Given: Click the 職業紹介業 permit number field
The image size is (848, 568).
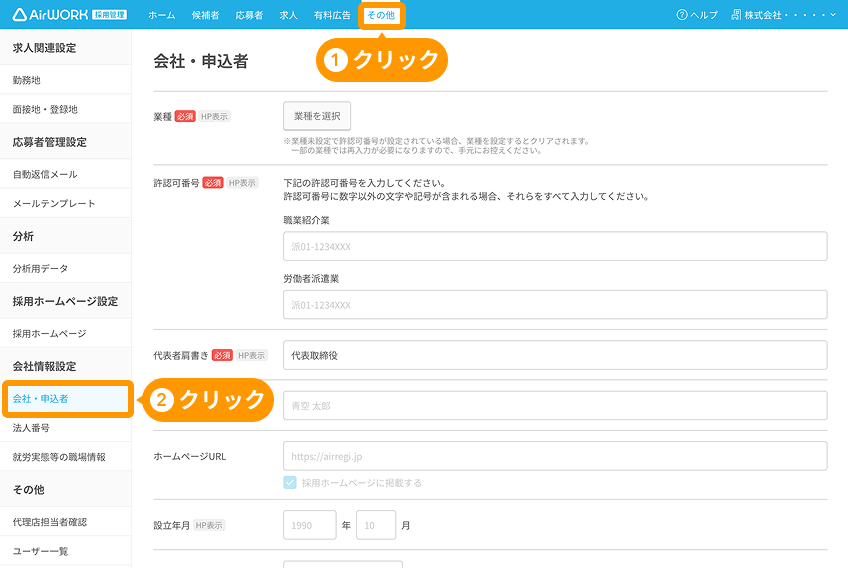Looking at the screenshot, I should (555, 246).
